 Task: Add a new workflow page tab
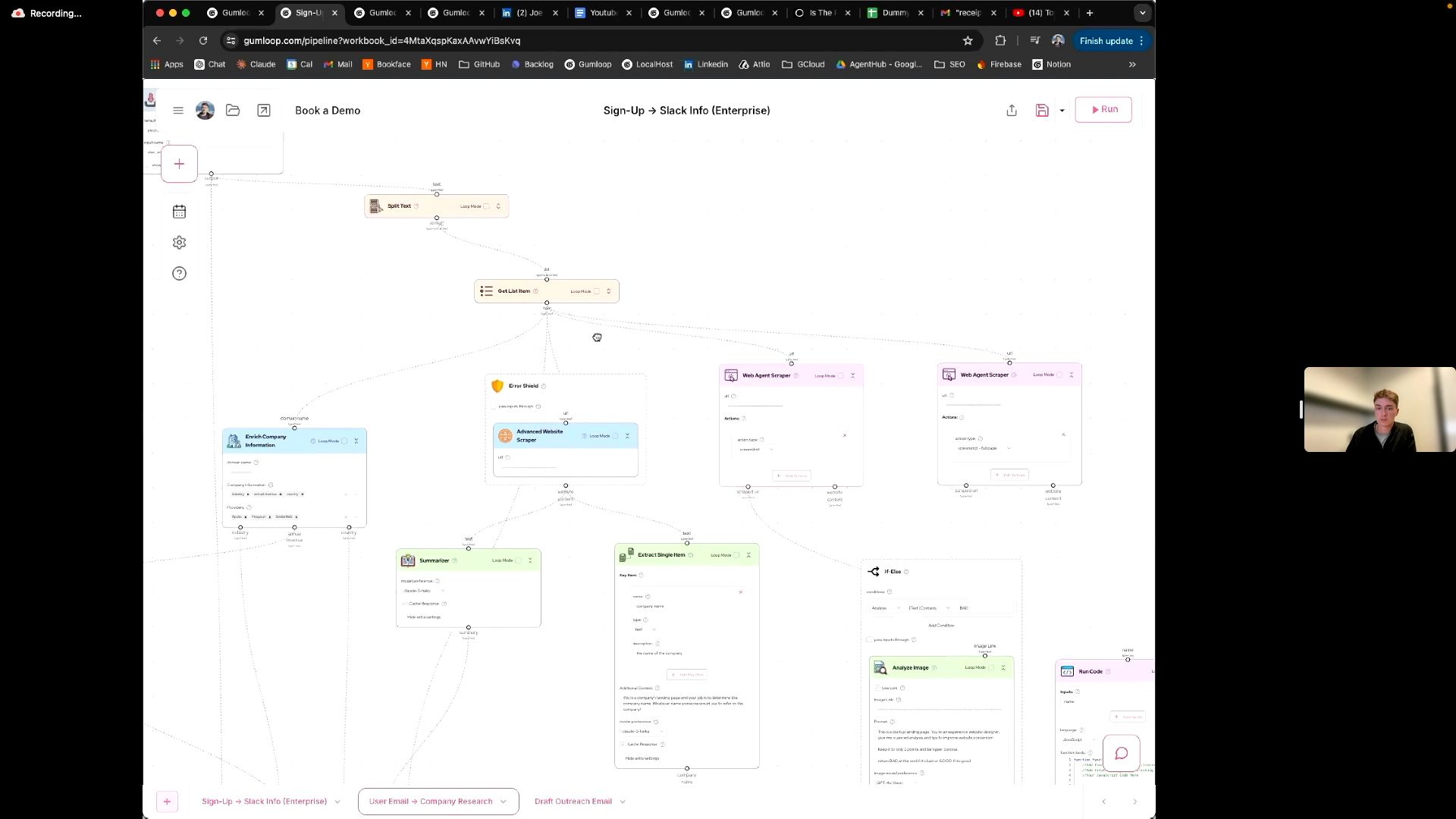tap(167, 802)
